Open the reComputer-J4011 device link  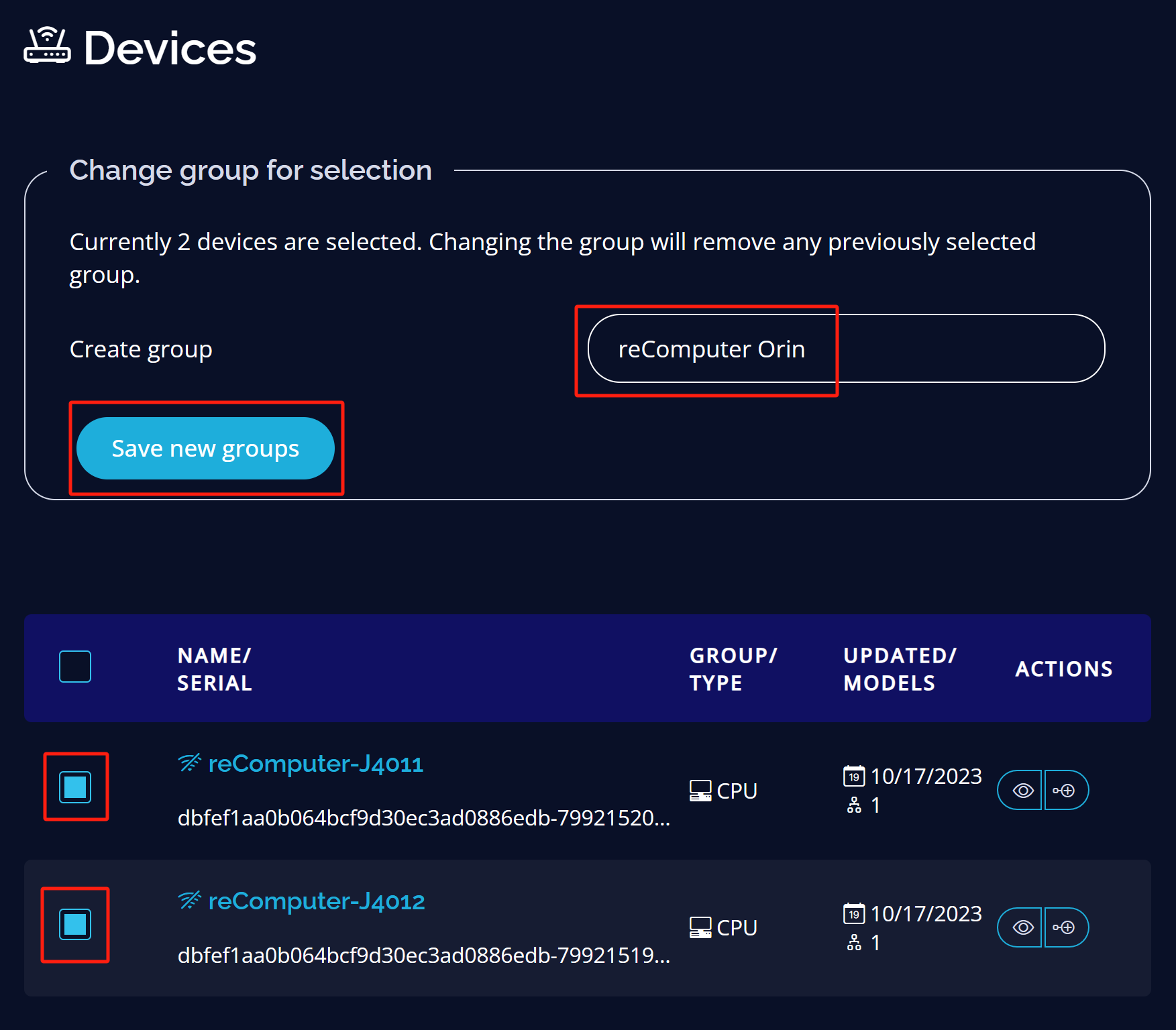[316, 764]
